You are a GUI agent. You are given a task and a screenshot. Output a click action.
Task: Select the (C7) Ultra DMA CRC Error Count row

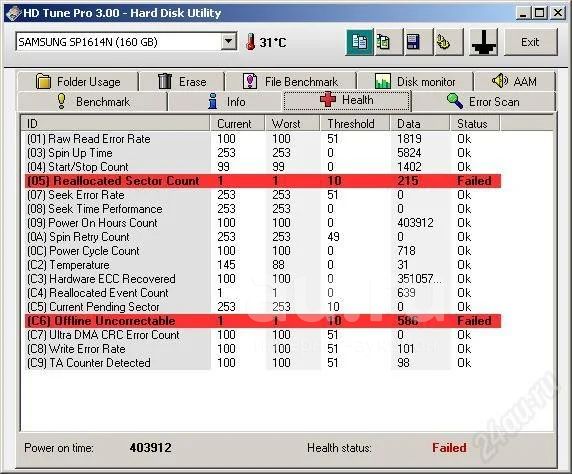pyautogui.click(x=263, y=335)
